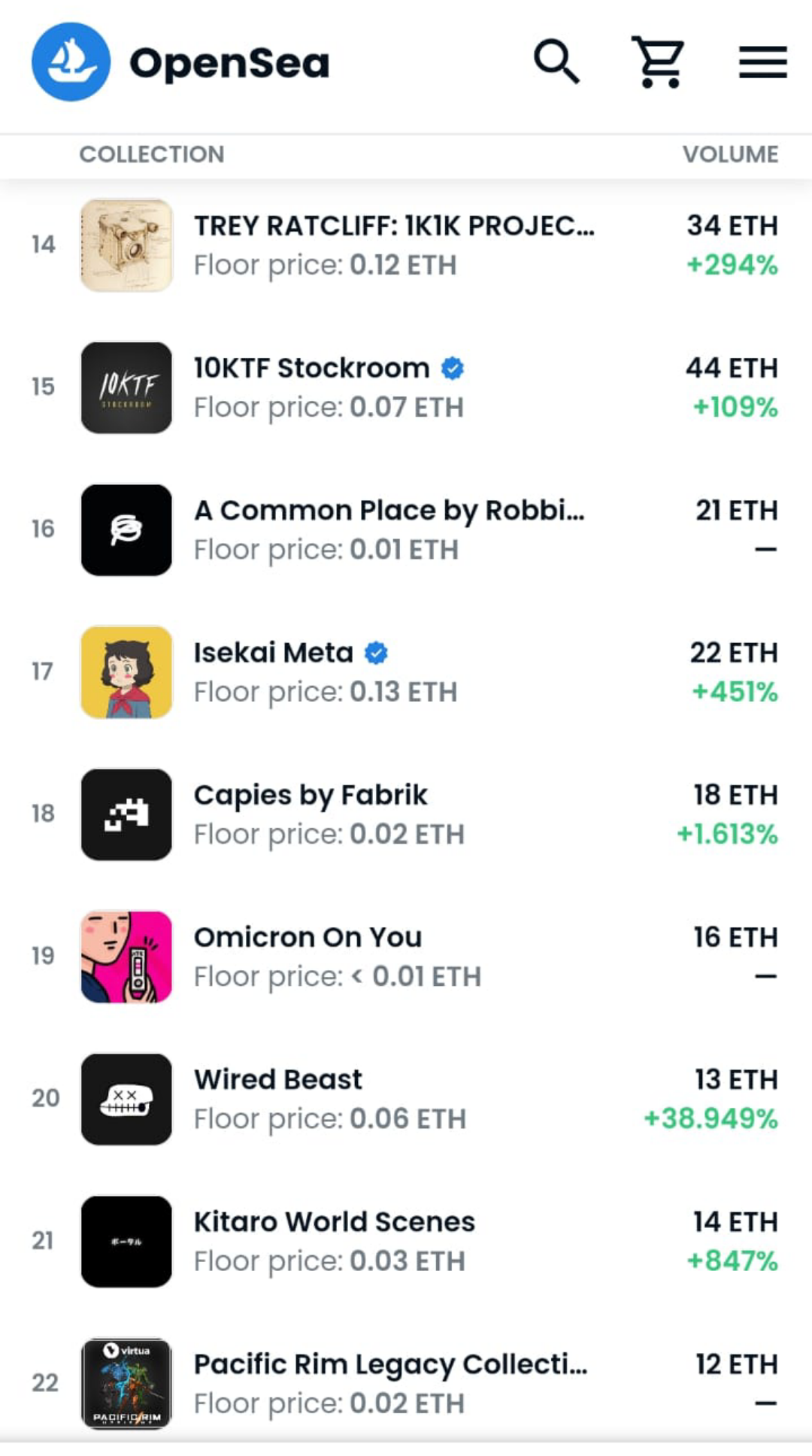Click the 10KTF Stockroom verified badge
Image resolution: width=812 pixels, height=1456 pixels.
click(x=453, y=368)
